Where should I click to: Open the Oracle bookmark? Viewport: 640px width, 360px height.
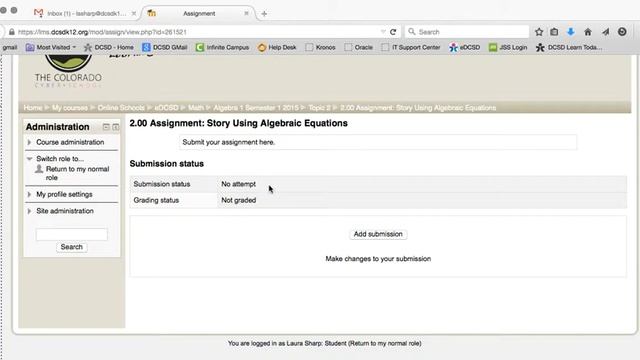(x=359, y=47)
